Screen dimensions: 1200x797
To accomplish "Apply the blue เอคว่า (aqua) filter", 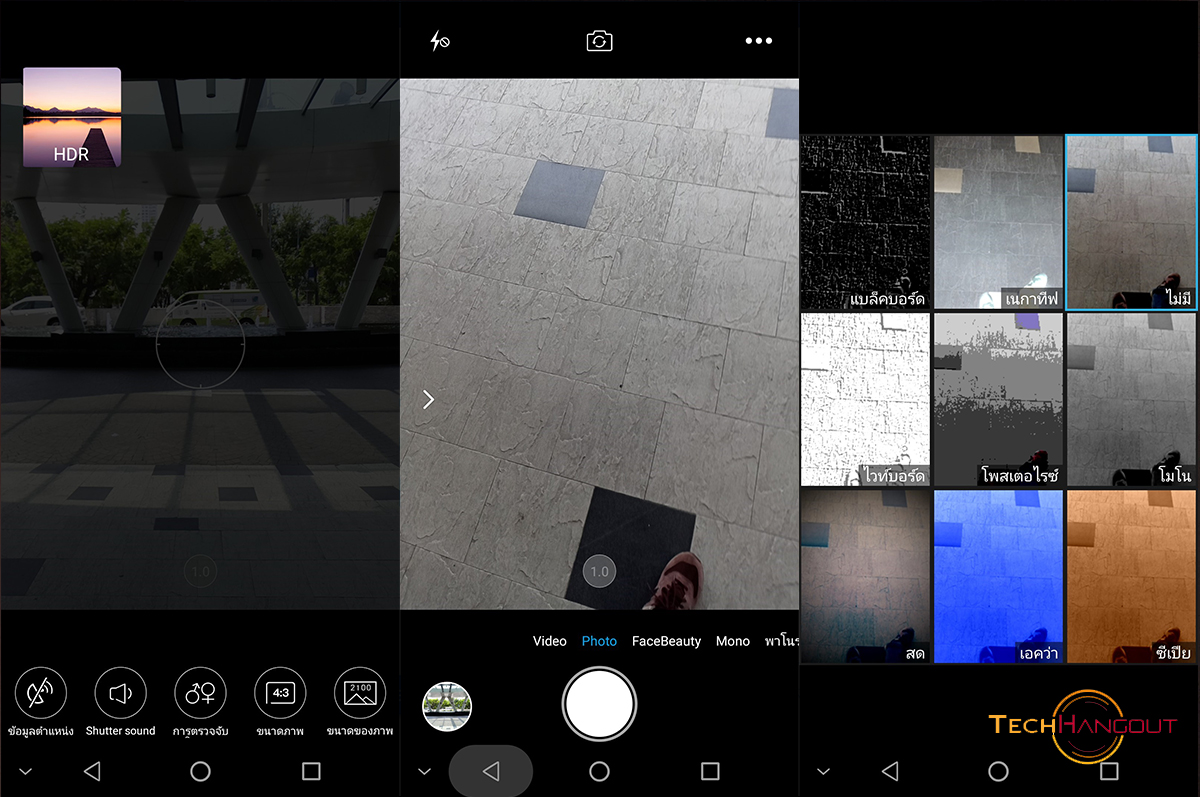I will (x=998, y=577).
